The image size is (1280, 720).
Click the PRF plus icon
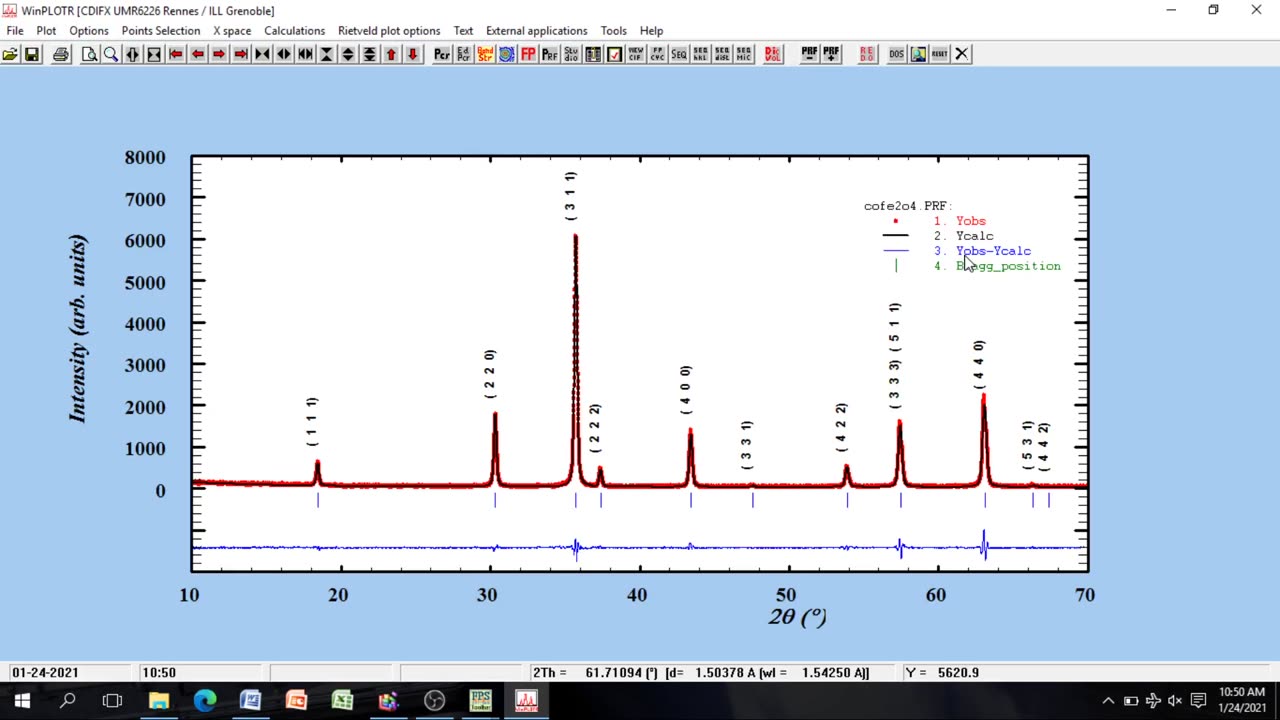tap(831, 54)
